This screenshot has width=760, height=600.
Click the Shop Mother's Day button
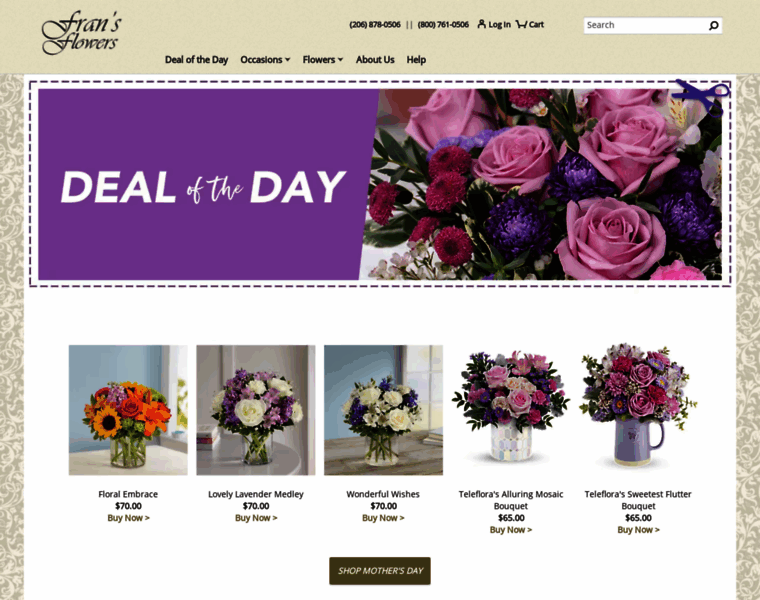pos(380,570)
